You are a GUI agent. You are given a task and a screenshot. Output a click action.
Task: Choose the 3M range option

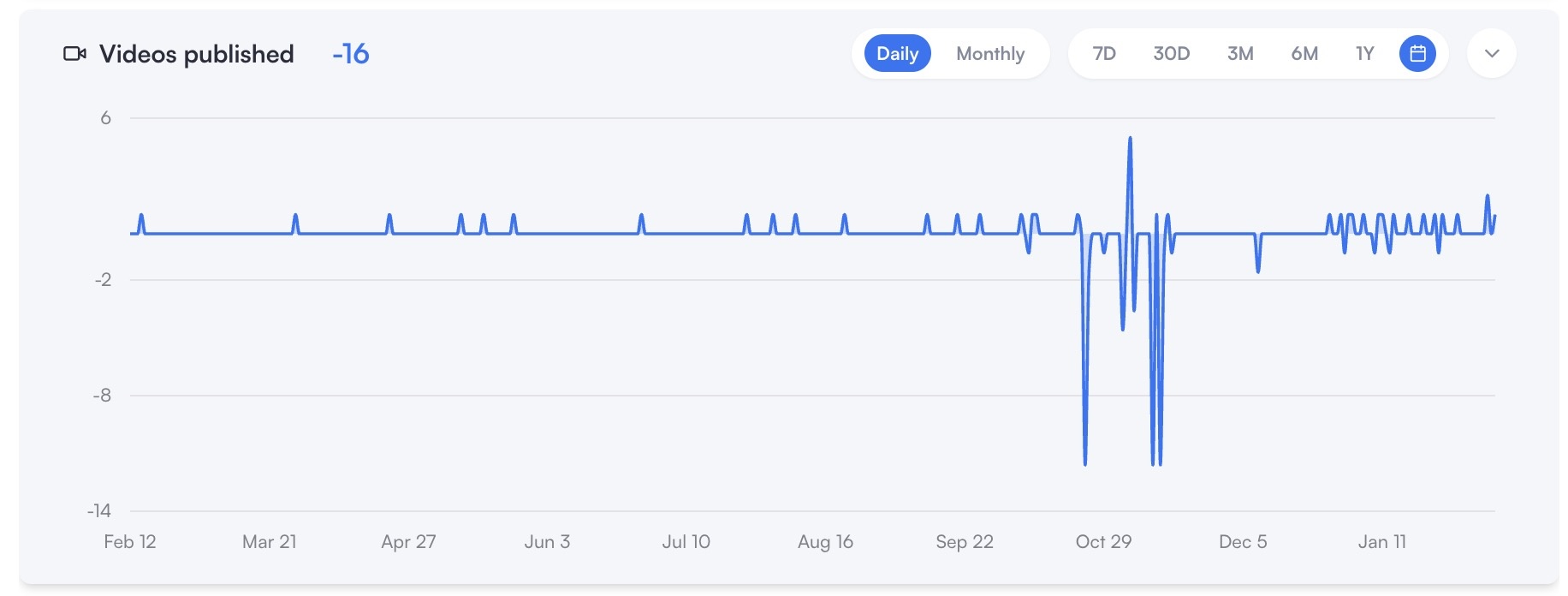(1240, 54)
